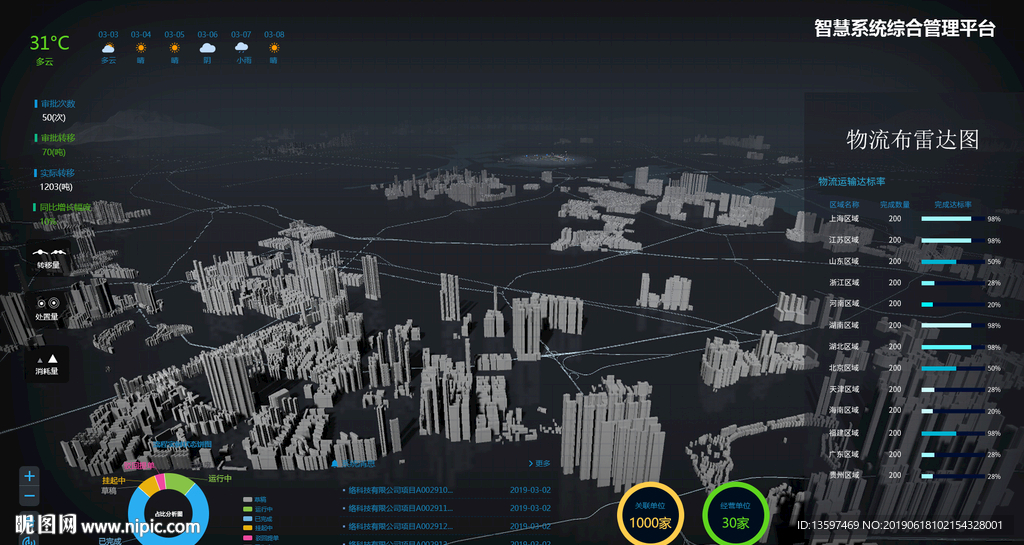Click the 20% value in the 海南区域 row
1024x545 pixels.
[994, 411]
